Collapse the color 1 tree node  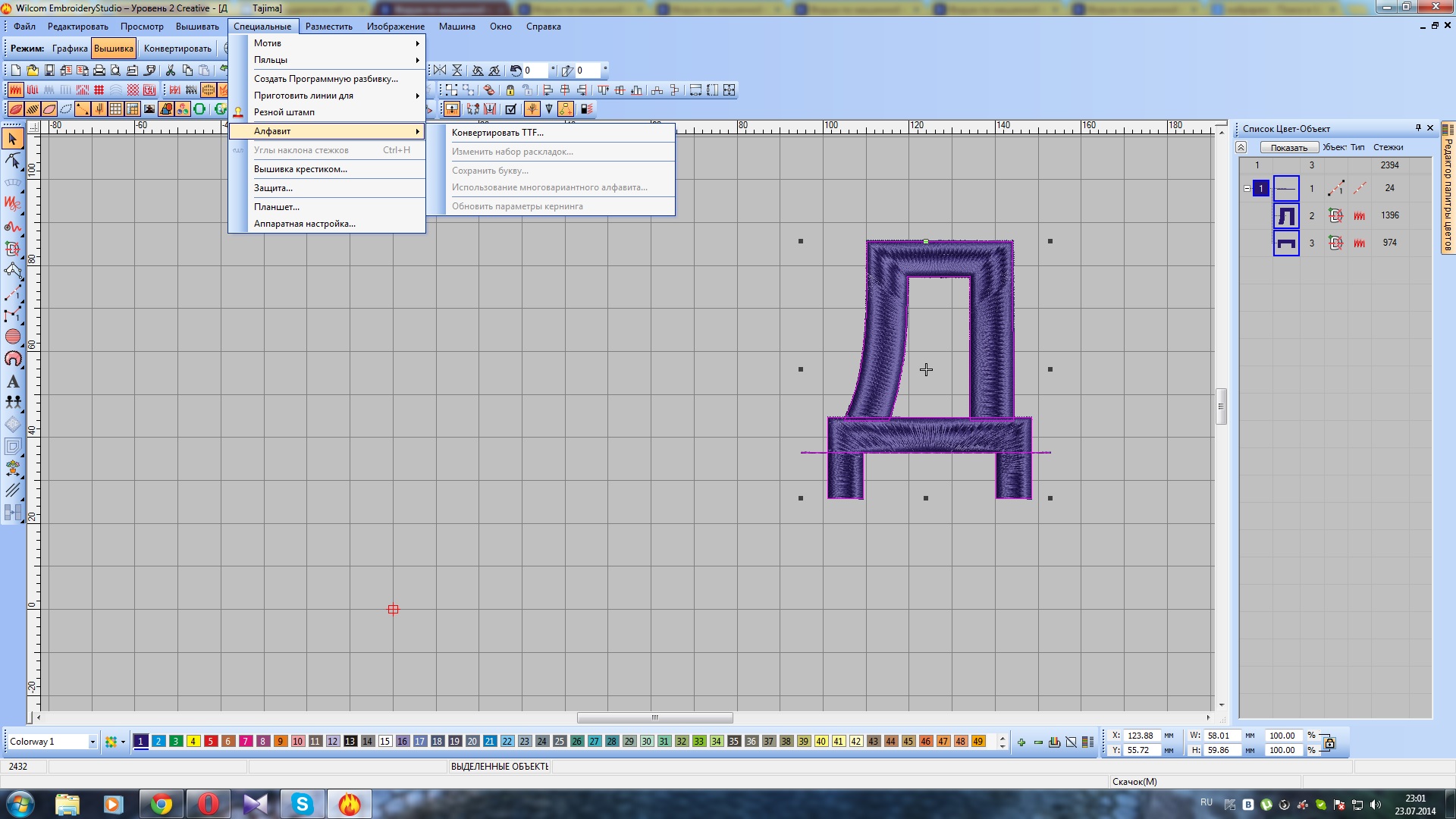tap(1247, 188)
